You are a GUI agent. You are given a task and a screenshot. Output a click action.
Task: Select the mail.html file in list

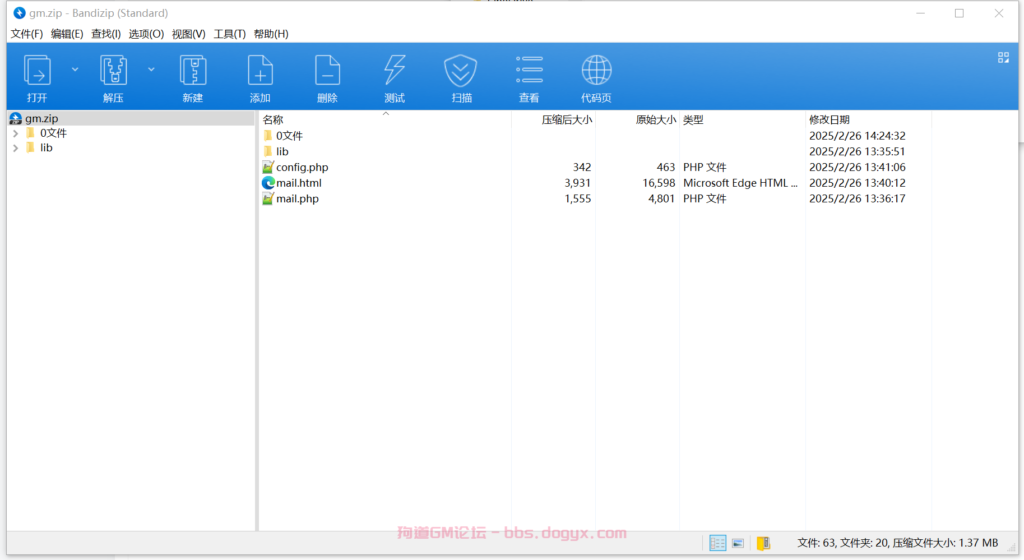tap(298, 183)
